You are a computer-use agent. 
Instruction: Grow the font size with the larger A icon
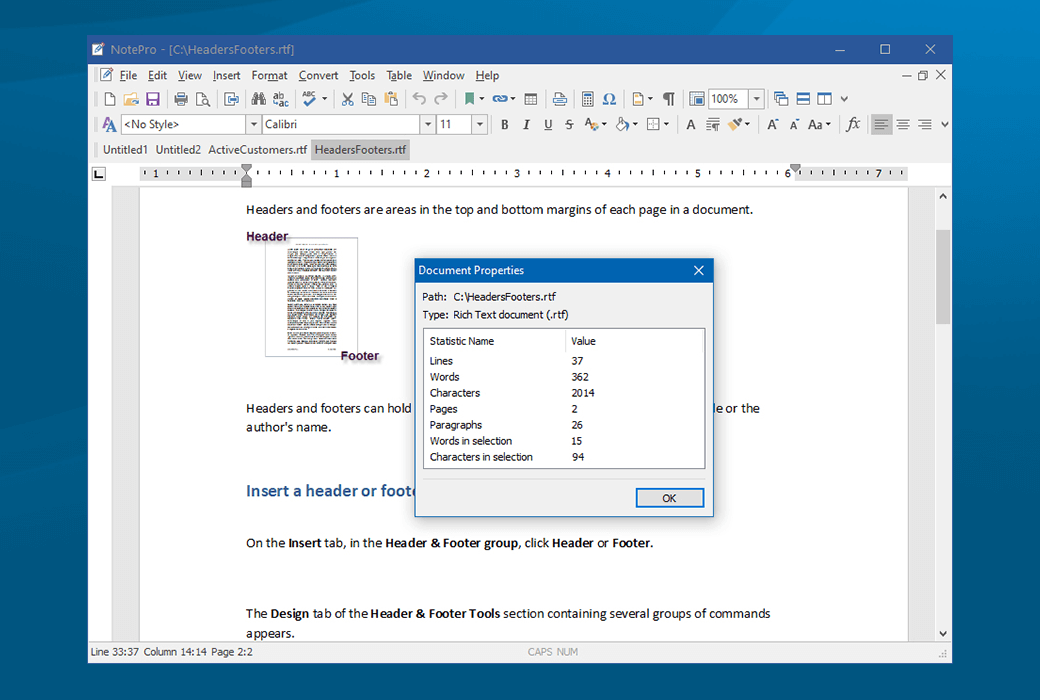coord(772,124)
